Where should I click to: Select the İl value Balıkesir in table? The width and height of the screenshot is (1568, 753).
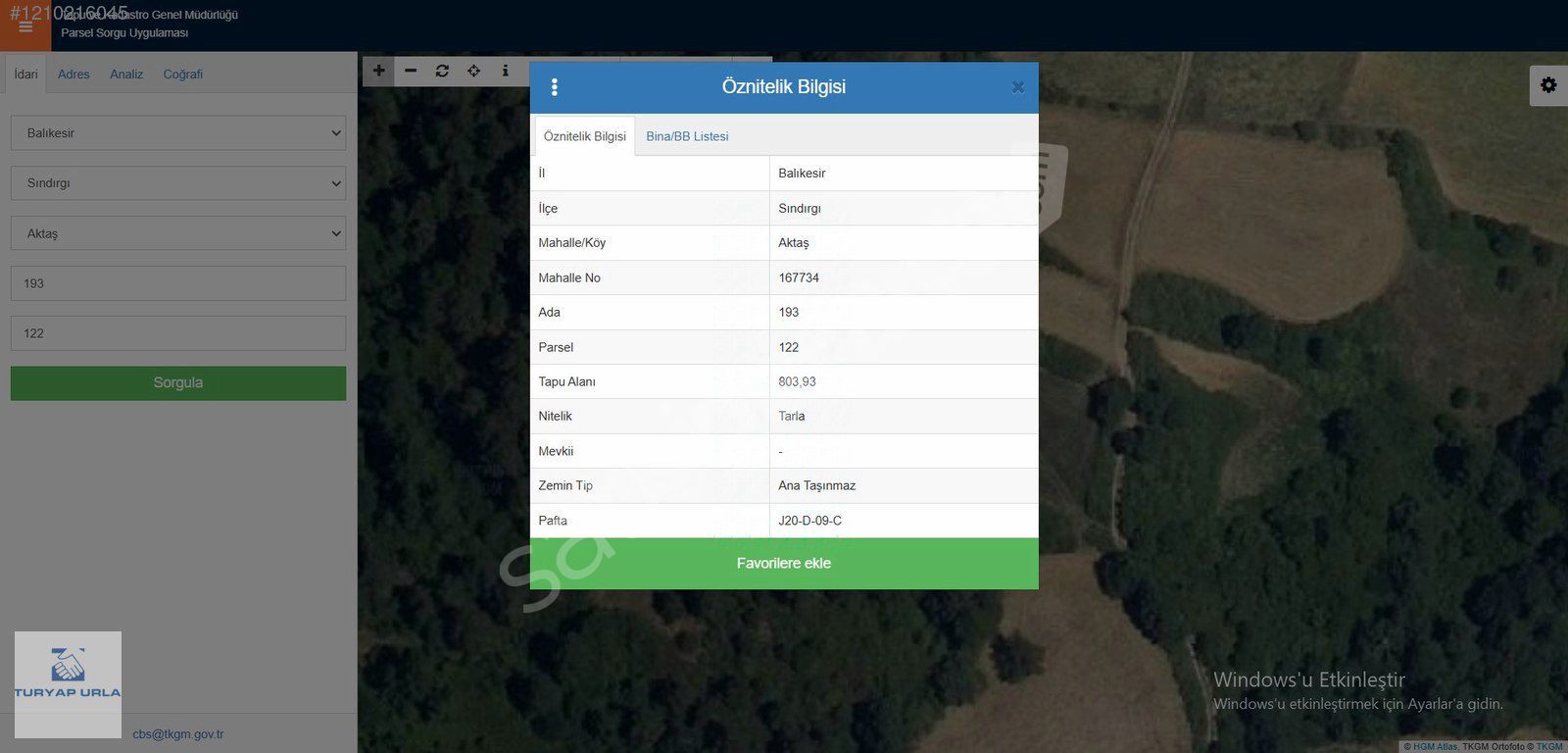click(802, 173)
